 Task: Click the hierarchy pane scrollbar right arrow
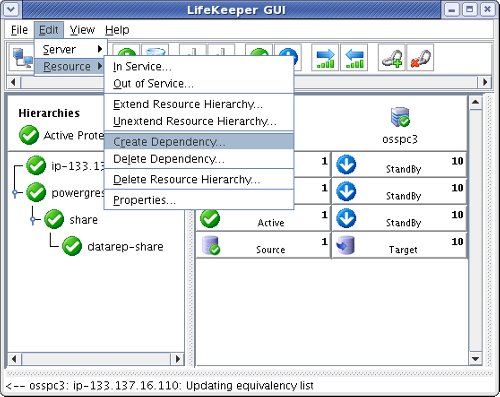[178, 359]
